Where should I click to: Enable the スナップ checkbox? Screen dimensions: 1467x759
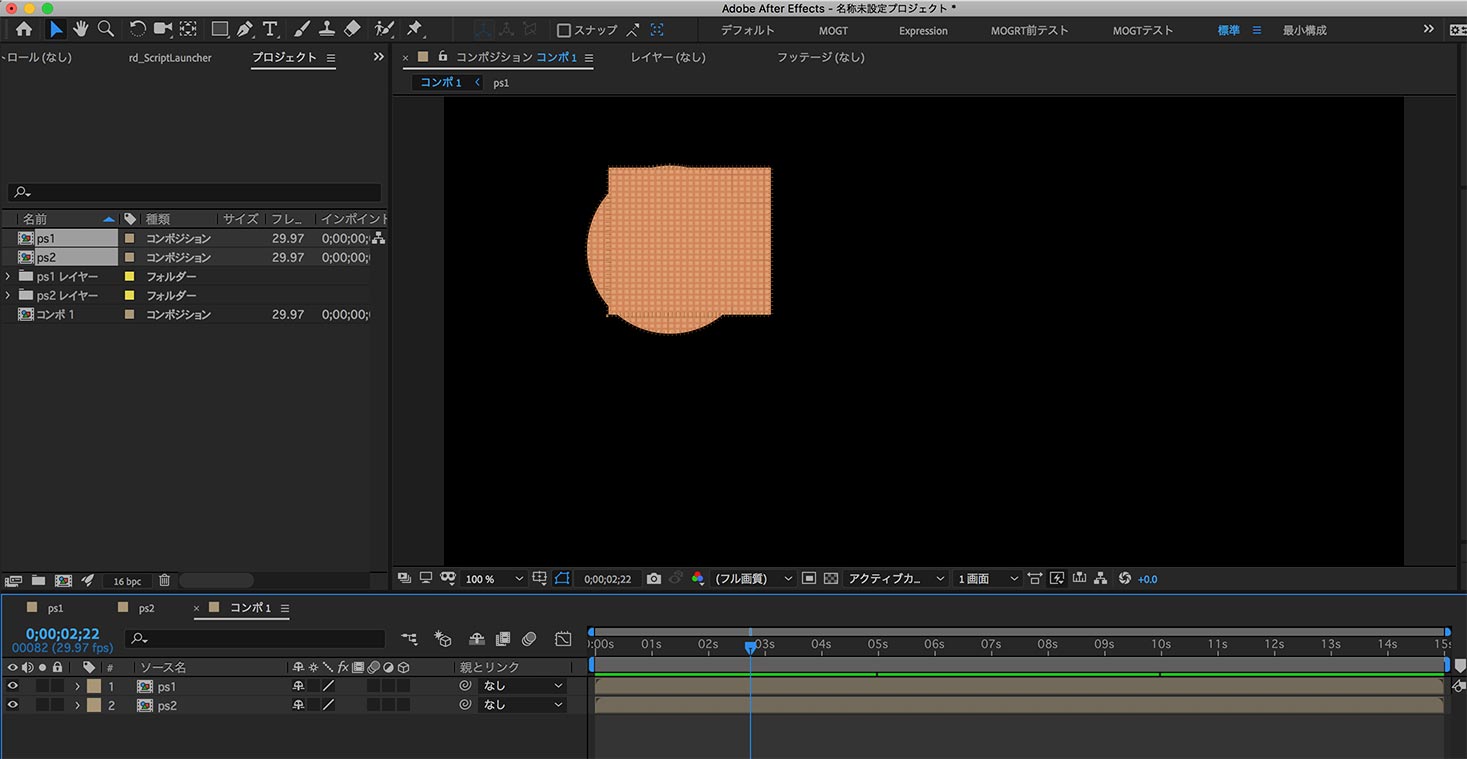pos(564,31)
